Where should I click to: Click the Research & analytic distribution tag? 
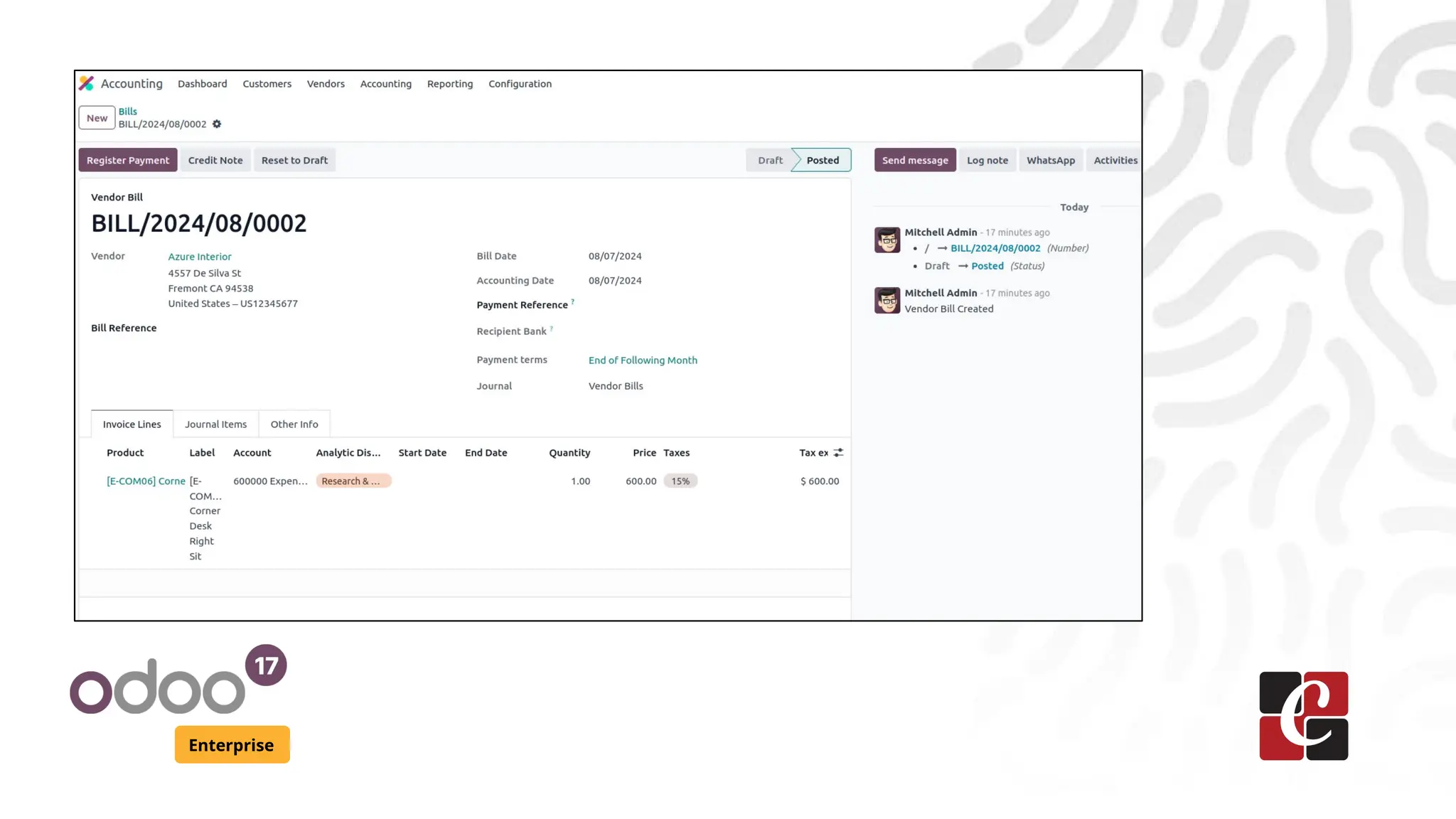[x=353, y=481]
